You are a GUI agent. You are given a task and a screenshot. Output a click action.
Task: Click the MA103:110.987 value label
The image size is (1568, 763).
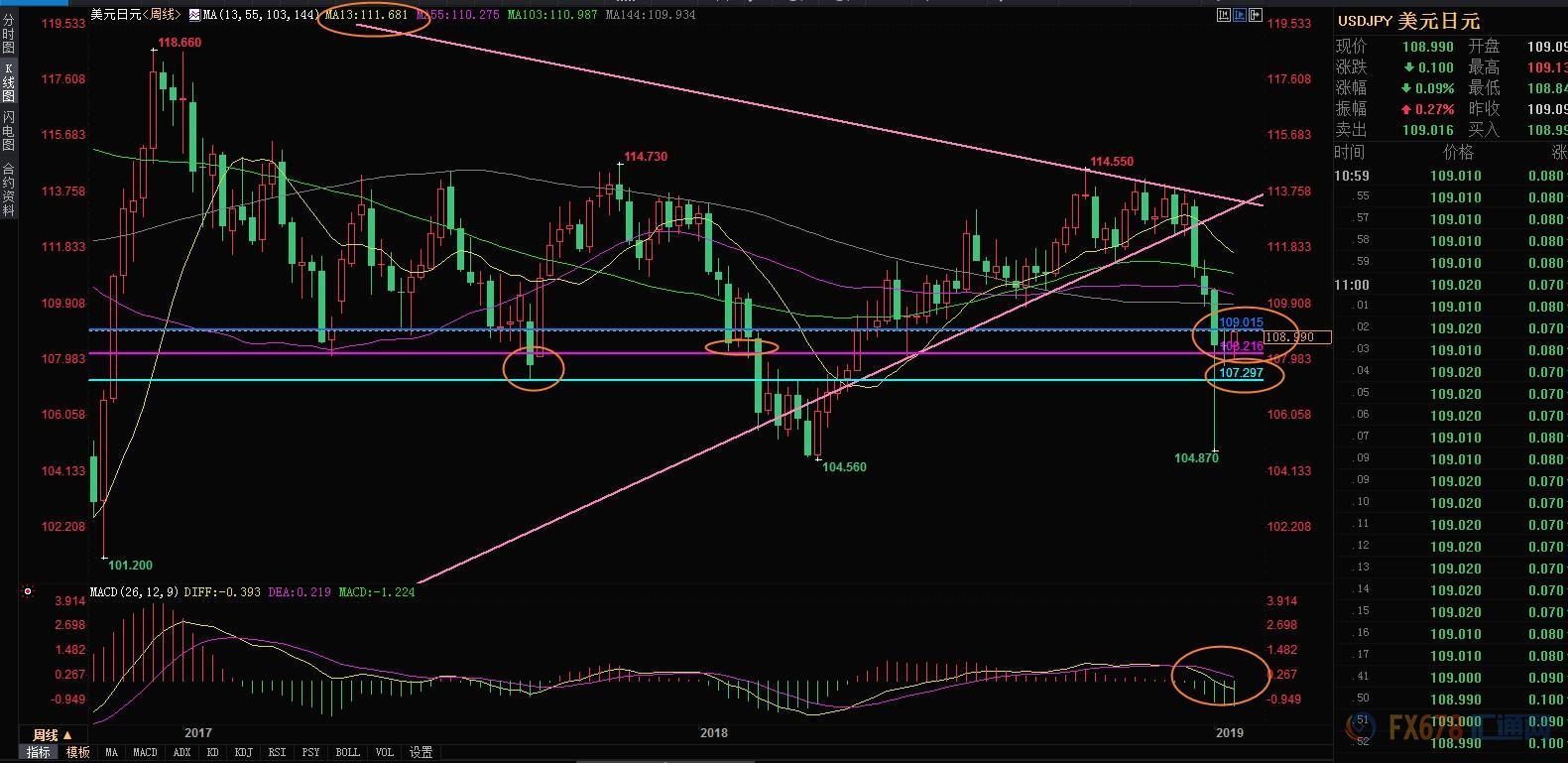[x=552, y=15]
